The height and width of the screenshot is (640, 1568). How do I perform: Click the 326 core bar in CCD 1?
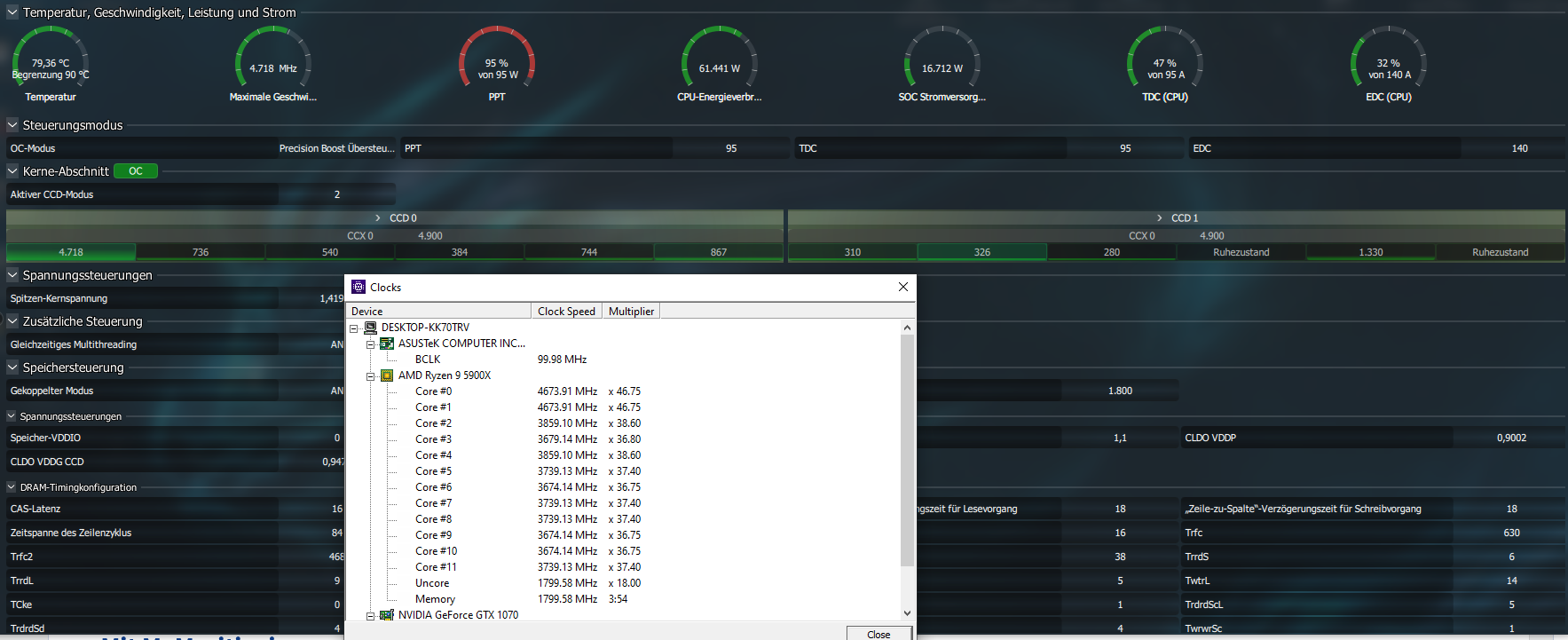(982, 252)
